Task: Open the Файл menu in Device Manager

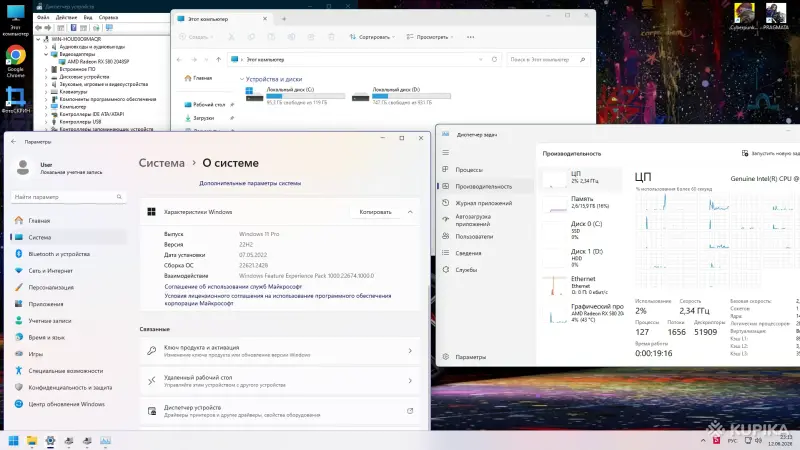Action: click(43, 17)
